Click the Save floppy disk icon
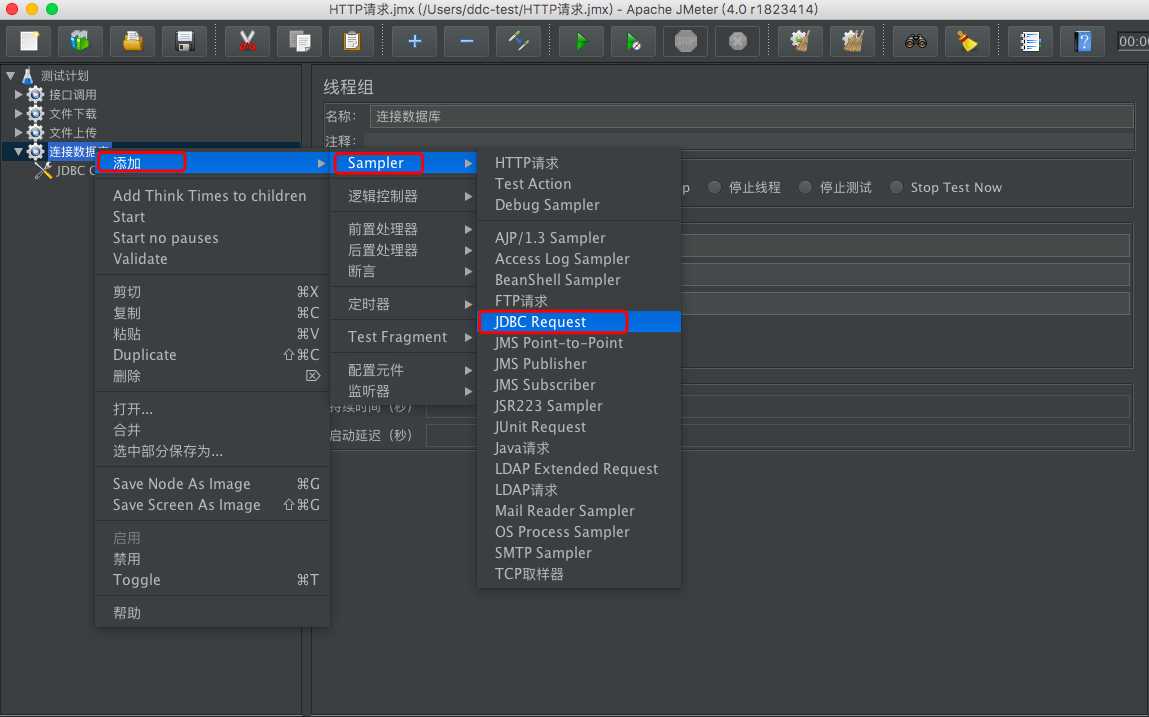 (185, 41)
